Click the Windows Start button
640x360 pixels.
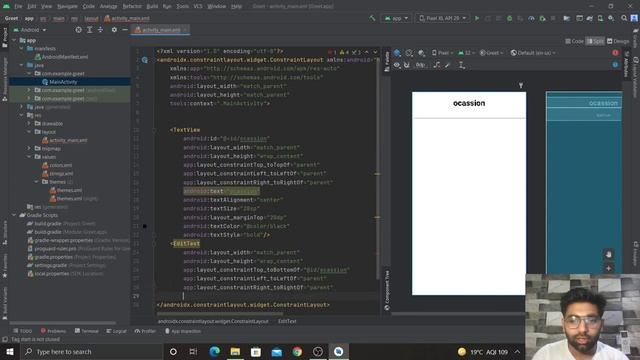10,351
